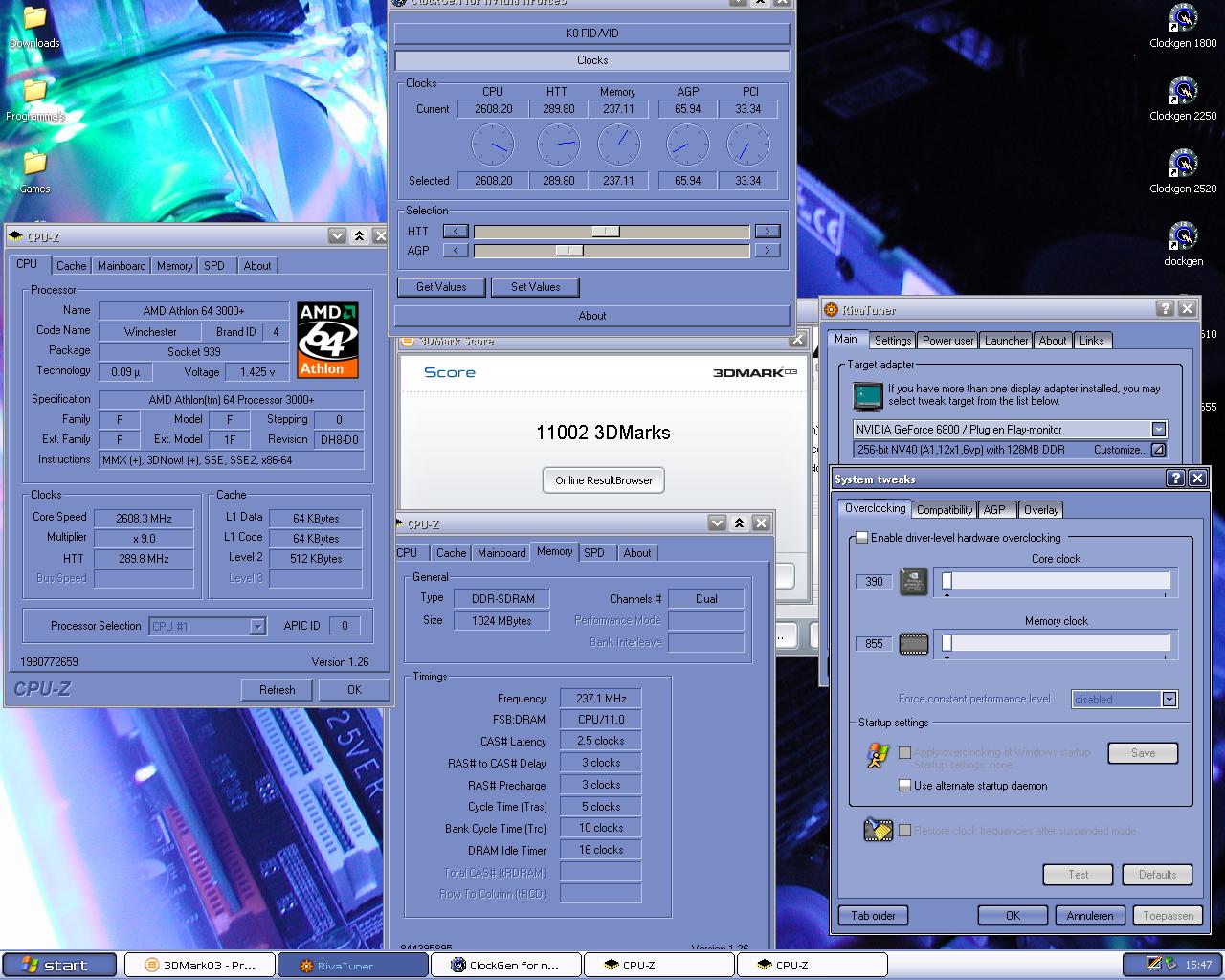Click the Customize icon next to adapter info
This screenshot has height=980, width=1225.
(1158, 450)
